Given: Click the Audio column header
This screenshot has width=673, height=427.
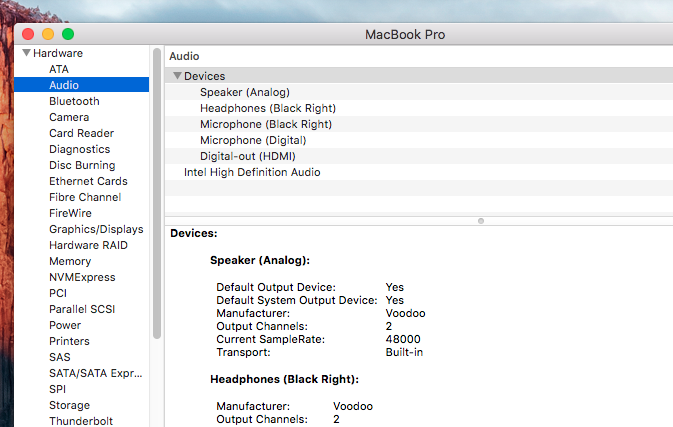Looking at the screenshot, I should (x=184, y=56).
